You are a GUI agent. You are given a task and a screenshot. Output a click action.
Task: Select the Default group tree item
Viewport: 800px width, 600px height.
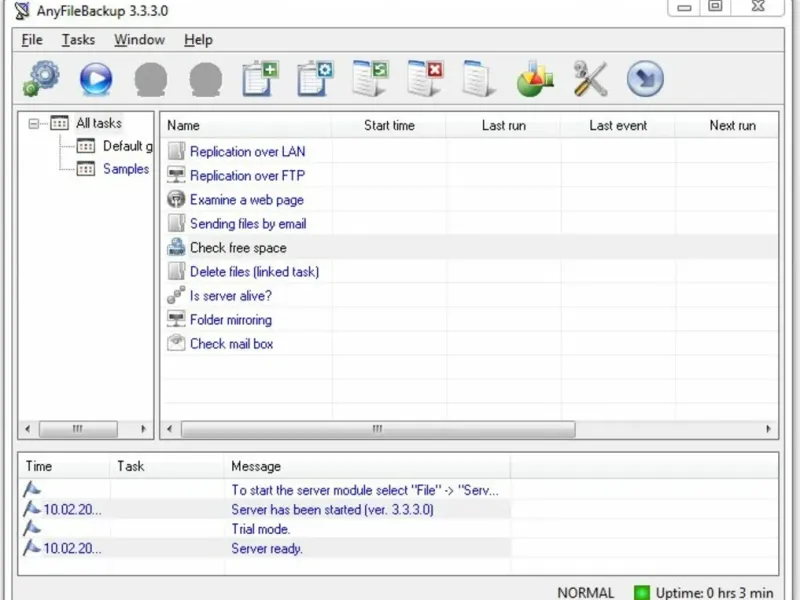tap(128, 146)
